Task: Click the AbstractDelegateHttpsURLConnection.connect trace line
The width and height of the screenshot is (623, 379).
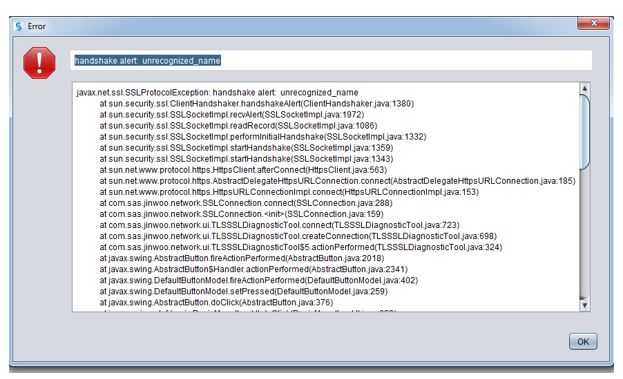Action: point(337,181)
